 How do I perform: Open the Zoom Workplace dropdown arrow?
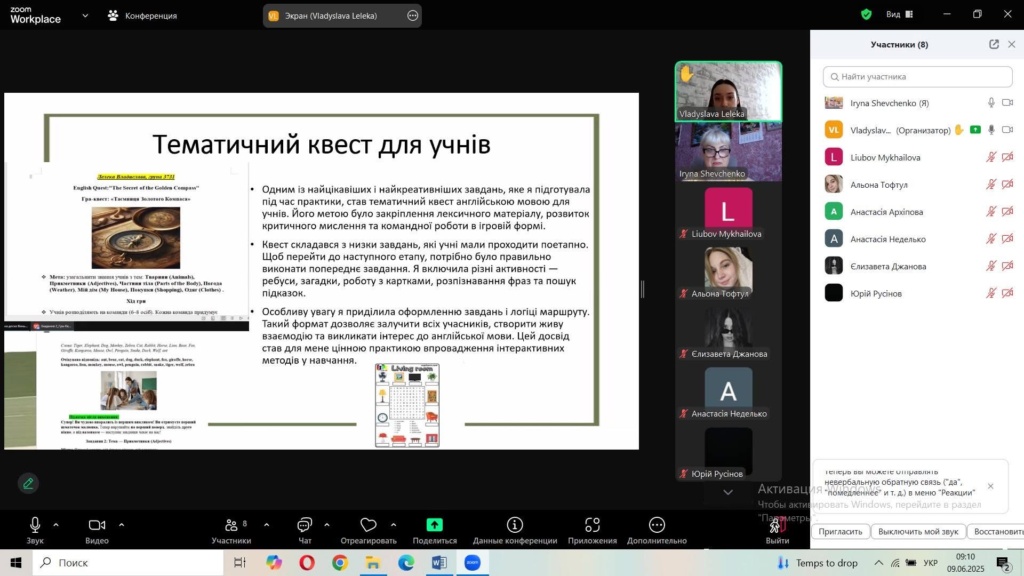(x=85, y=15)
